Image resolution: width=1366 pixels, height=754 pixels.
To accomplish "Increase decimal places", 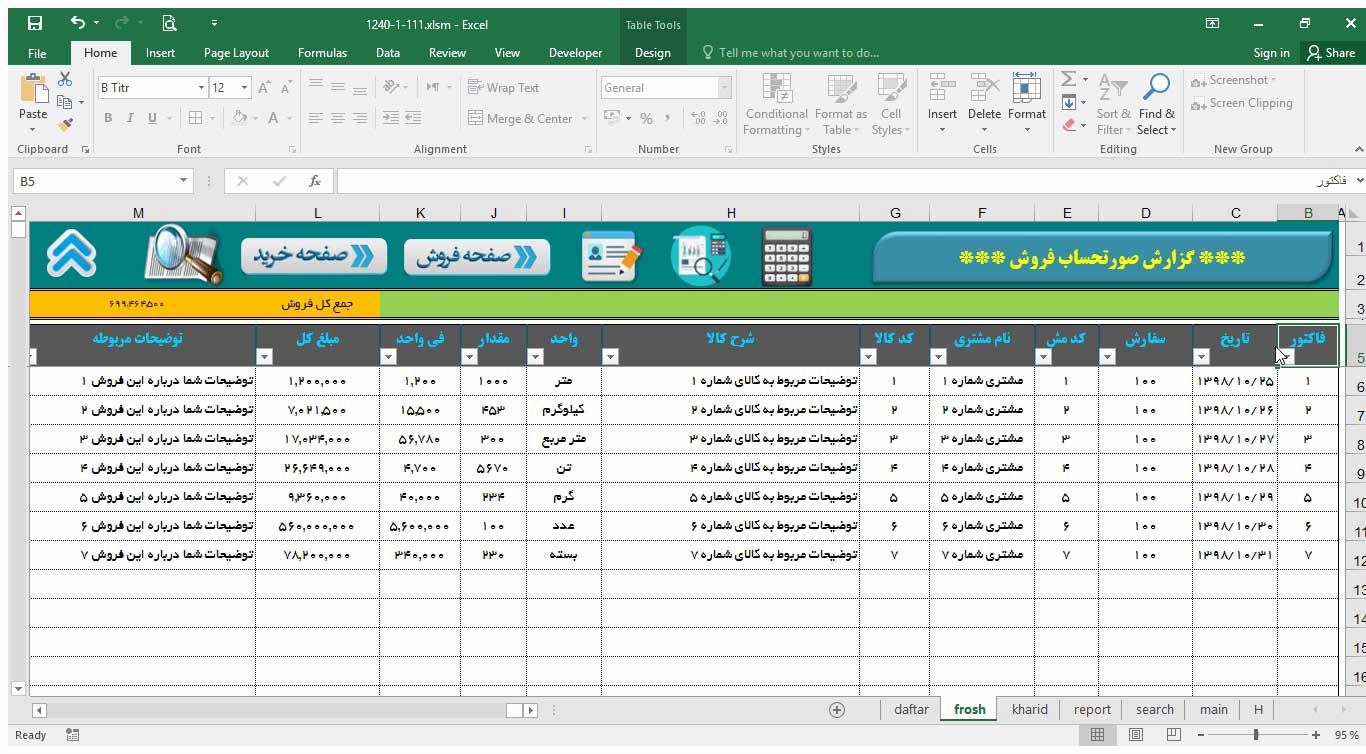I will [699, 118].
